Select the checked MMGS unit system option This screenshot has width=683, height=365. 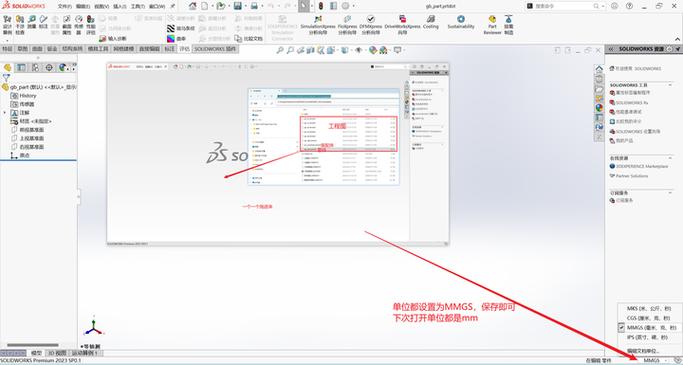point(649,328)
